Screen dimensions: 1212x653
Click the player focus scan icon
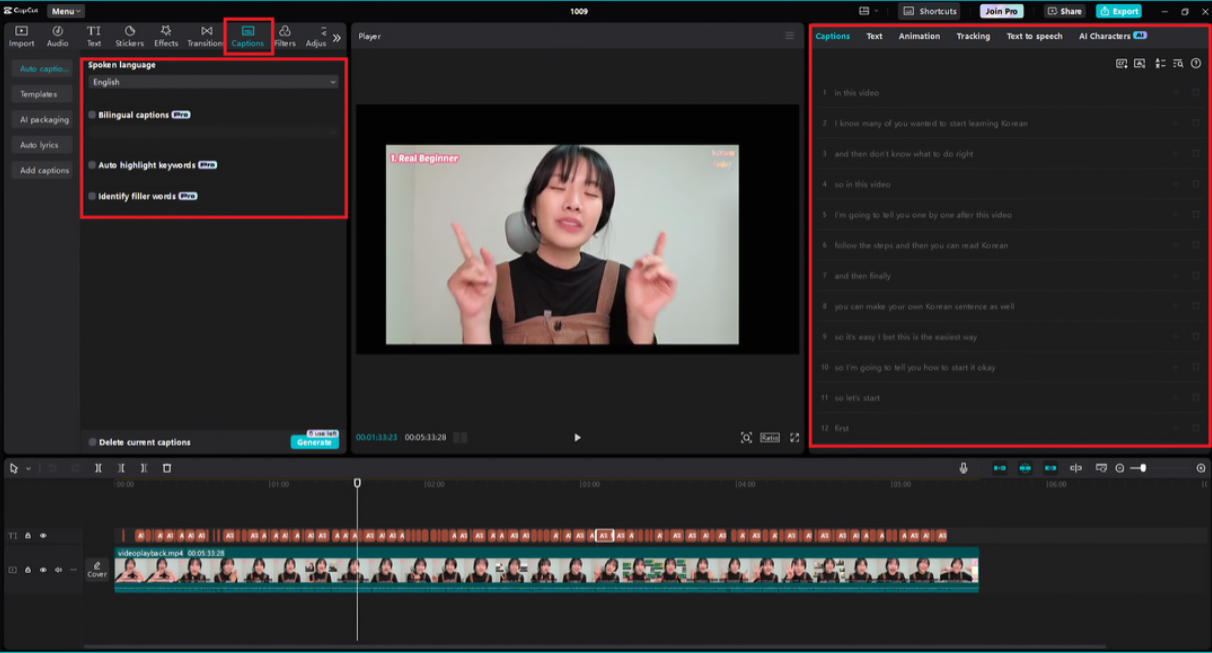coord(746,437)
